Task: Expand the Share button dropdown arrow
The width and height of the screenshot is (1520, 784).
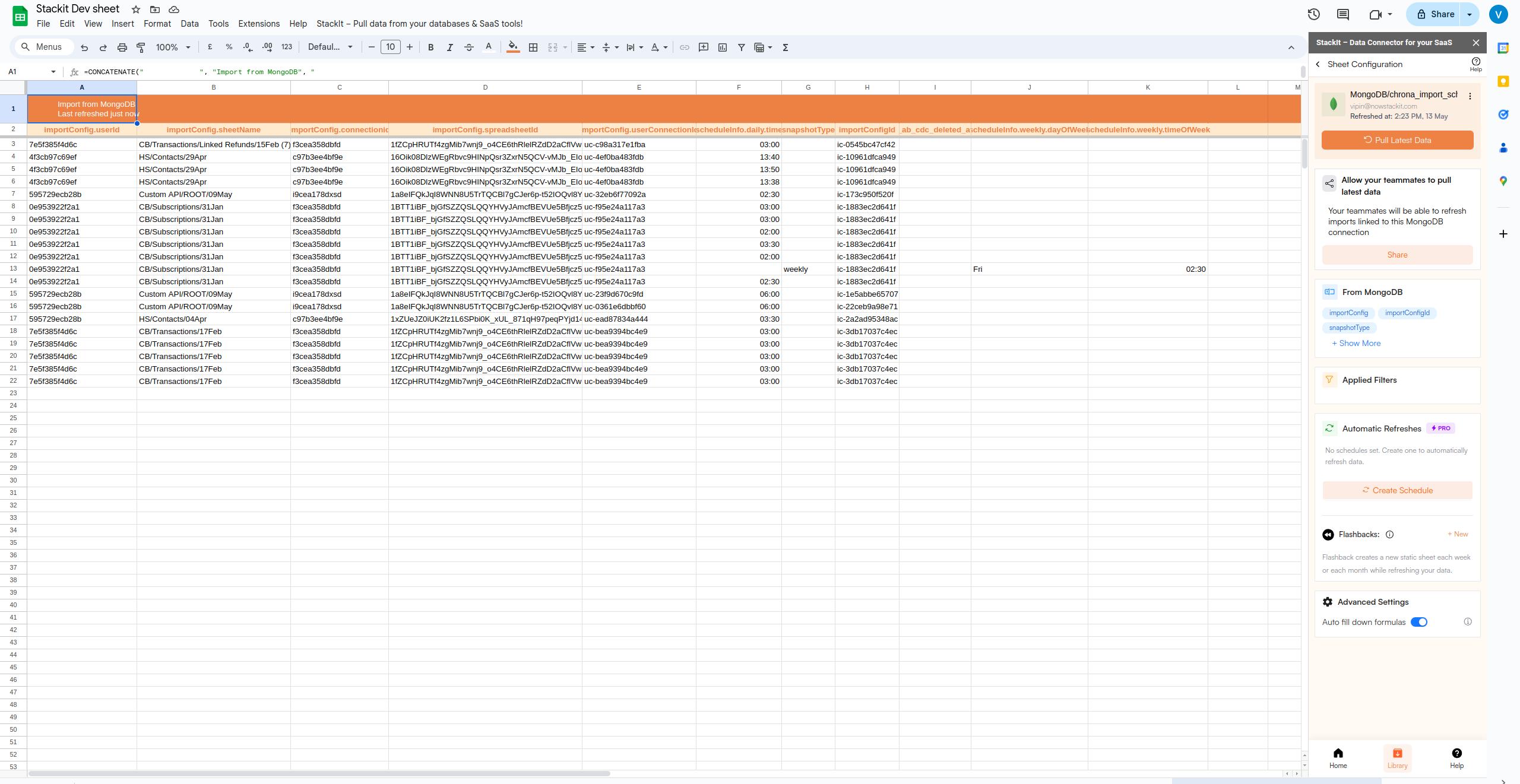Action: pos(1470,14)
